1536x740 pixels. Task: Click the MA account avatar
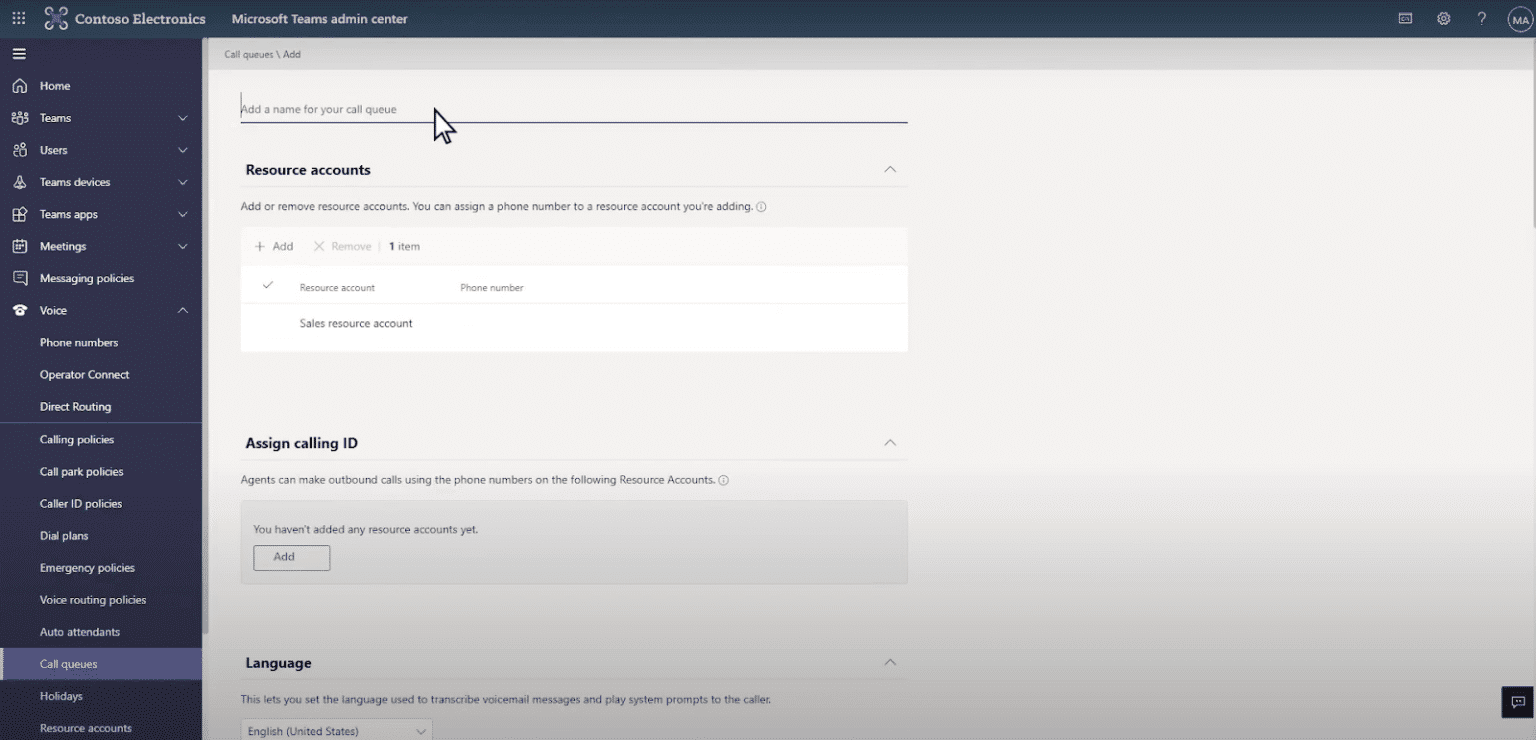point(1518,17)
